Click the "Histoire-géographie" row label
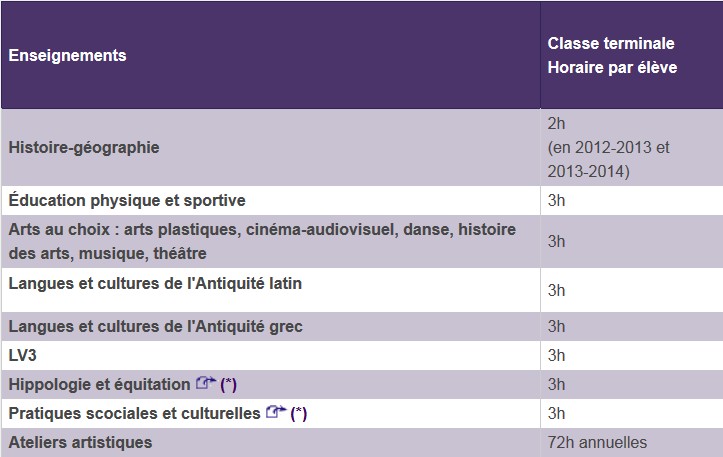Viewport: 723px width, 457px height. (x=84, y=147)
